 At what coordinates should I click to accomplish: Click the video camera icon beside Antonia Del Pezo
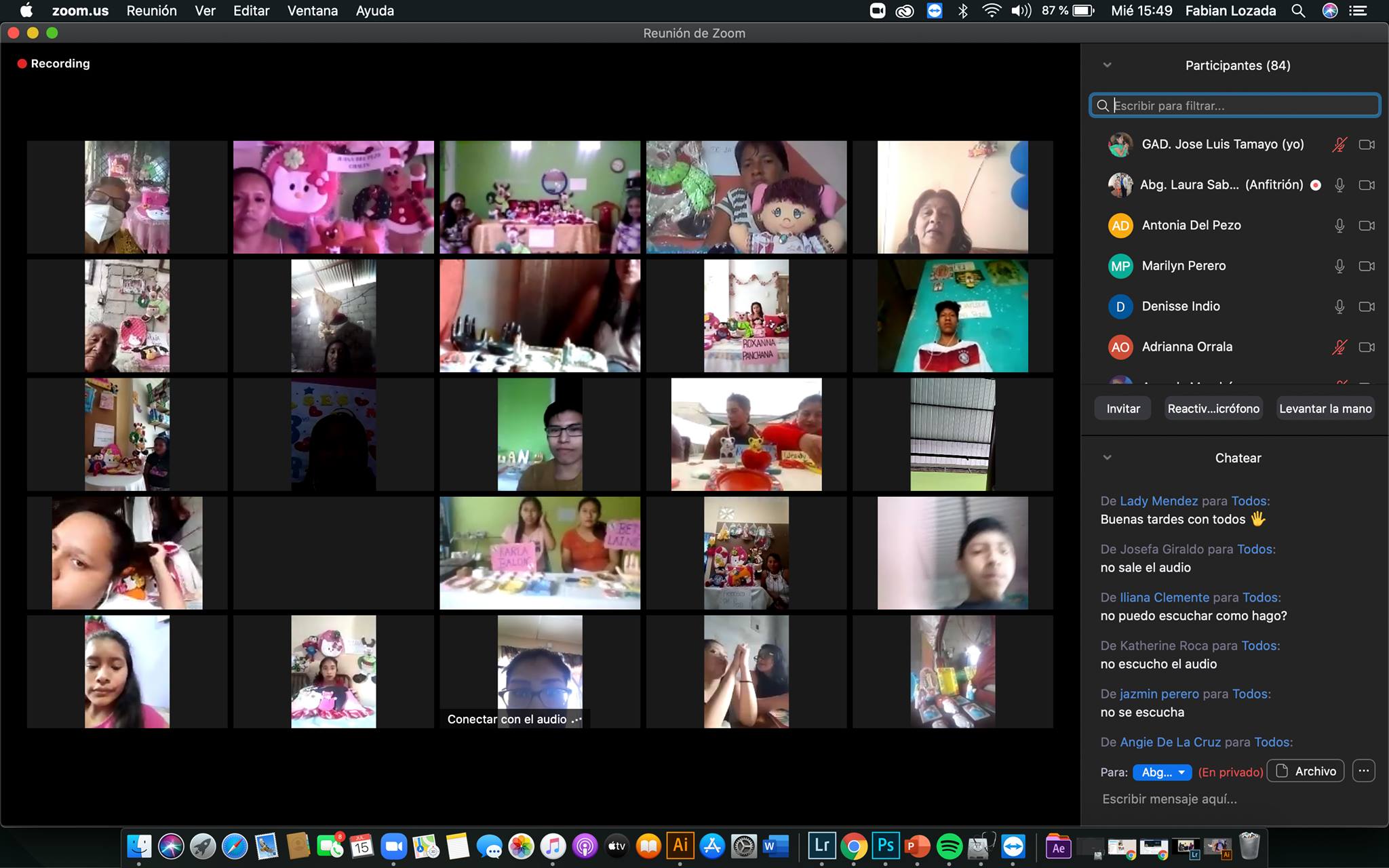point(1367,225)
